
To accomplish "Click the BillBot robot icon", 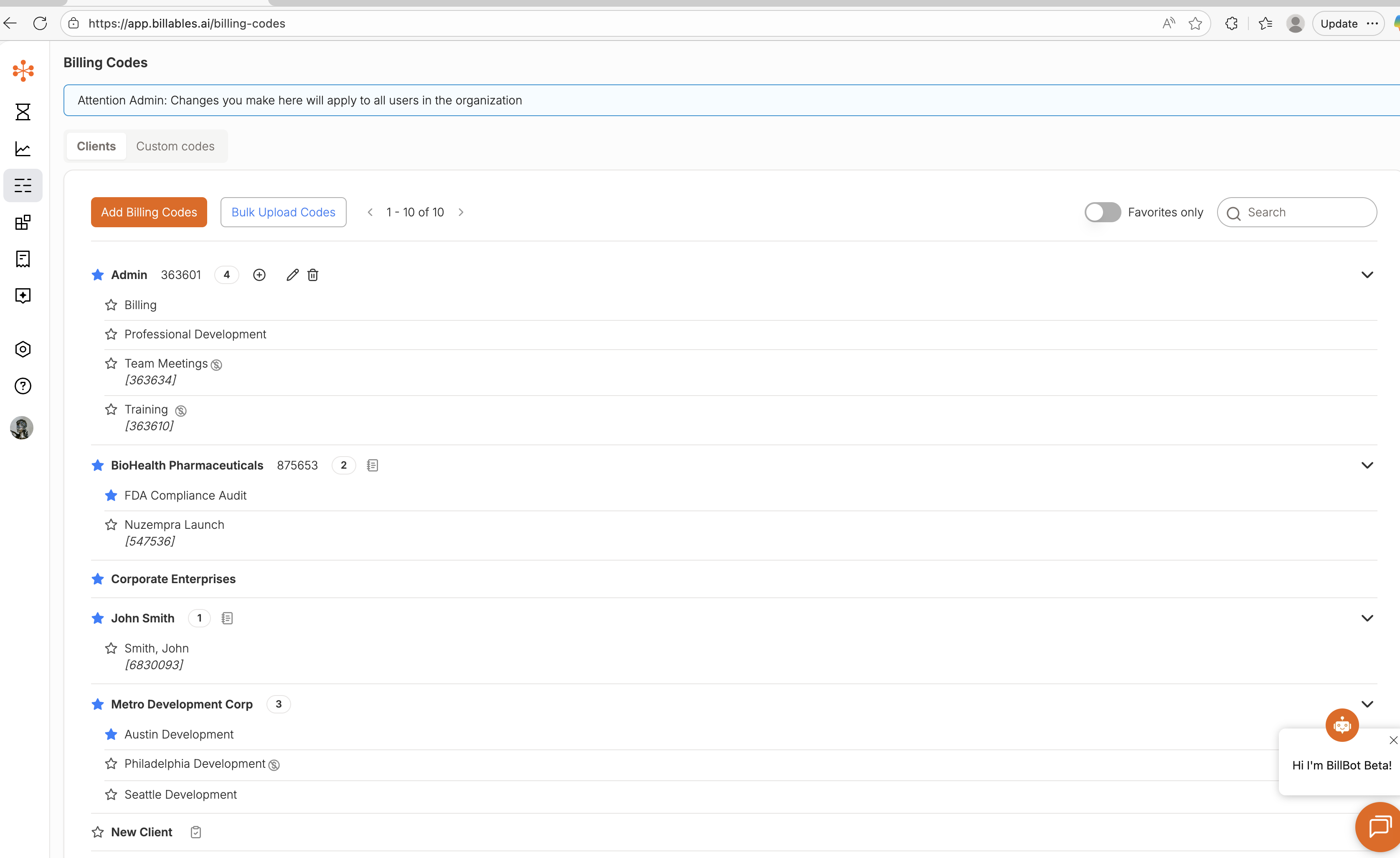I will [1342, 725].
